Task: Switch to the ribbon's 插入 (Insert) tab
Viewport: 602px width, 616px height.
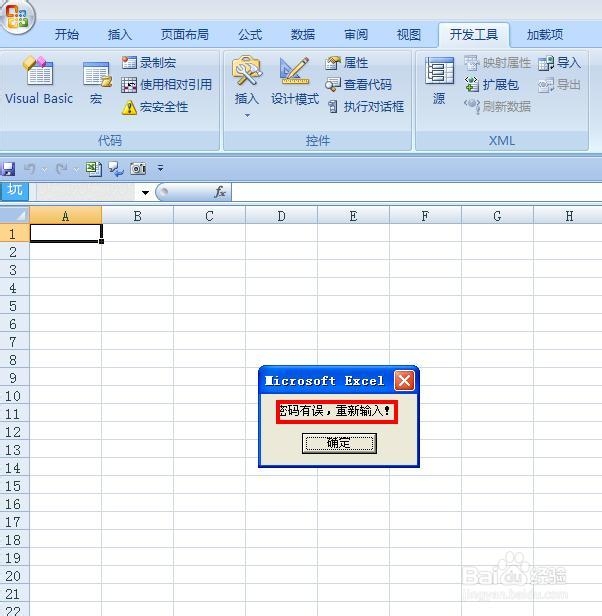Action: pos(120,35)
